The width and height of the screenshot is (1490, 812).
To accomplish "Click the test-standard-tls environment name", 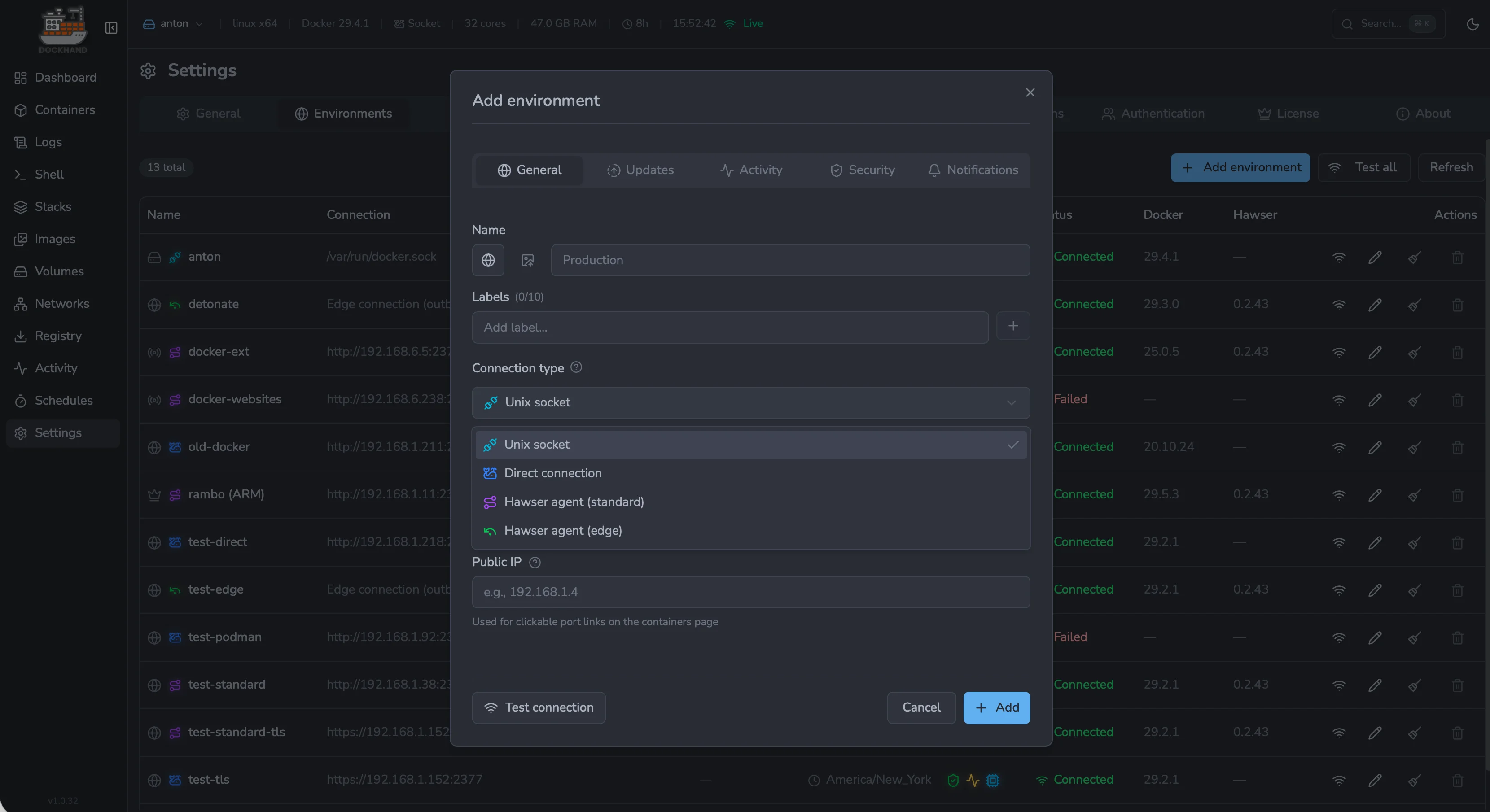I will [x=237, y=732].
